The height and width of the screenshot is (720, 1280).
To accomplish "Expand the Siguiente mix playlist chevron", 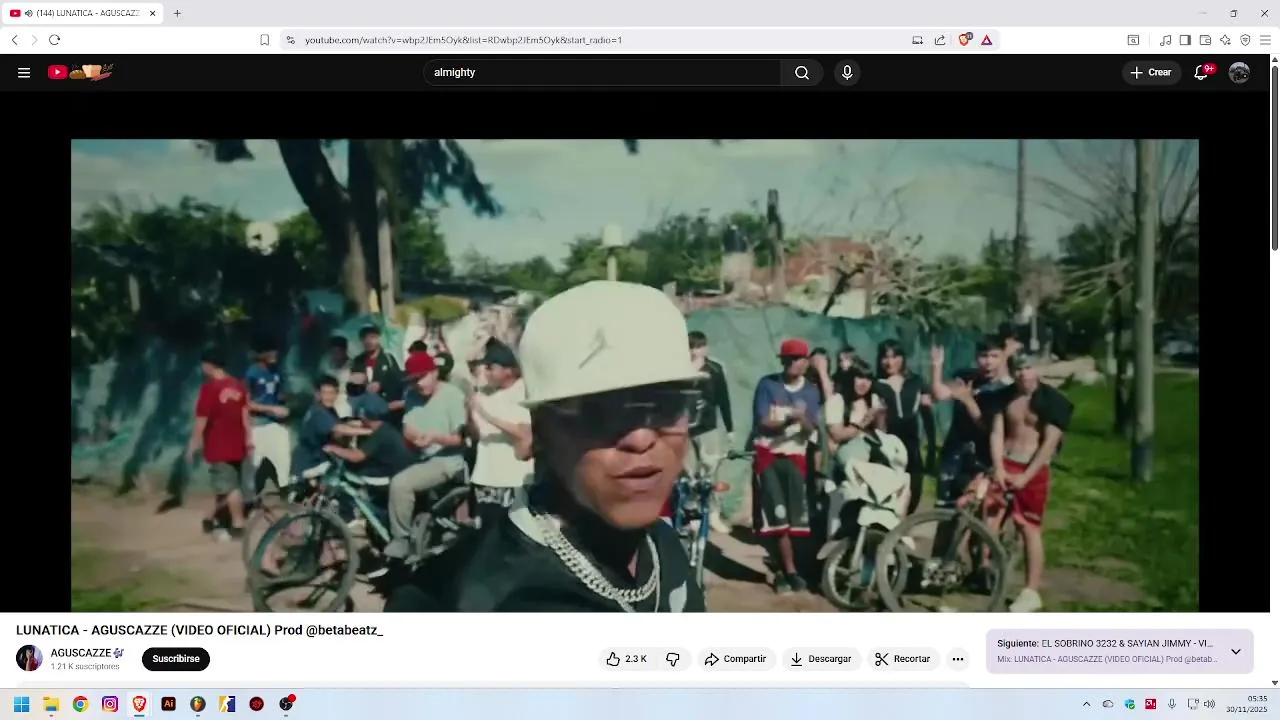I will [x=1236, y=652].
